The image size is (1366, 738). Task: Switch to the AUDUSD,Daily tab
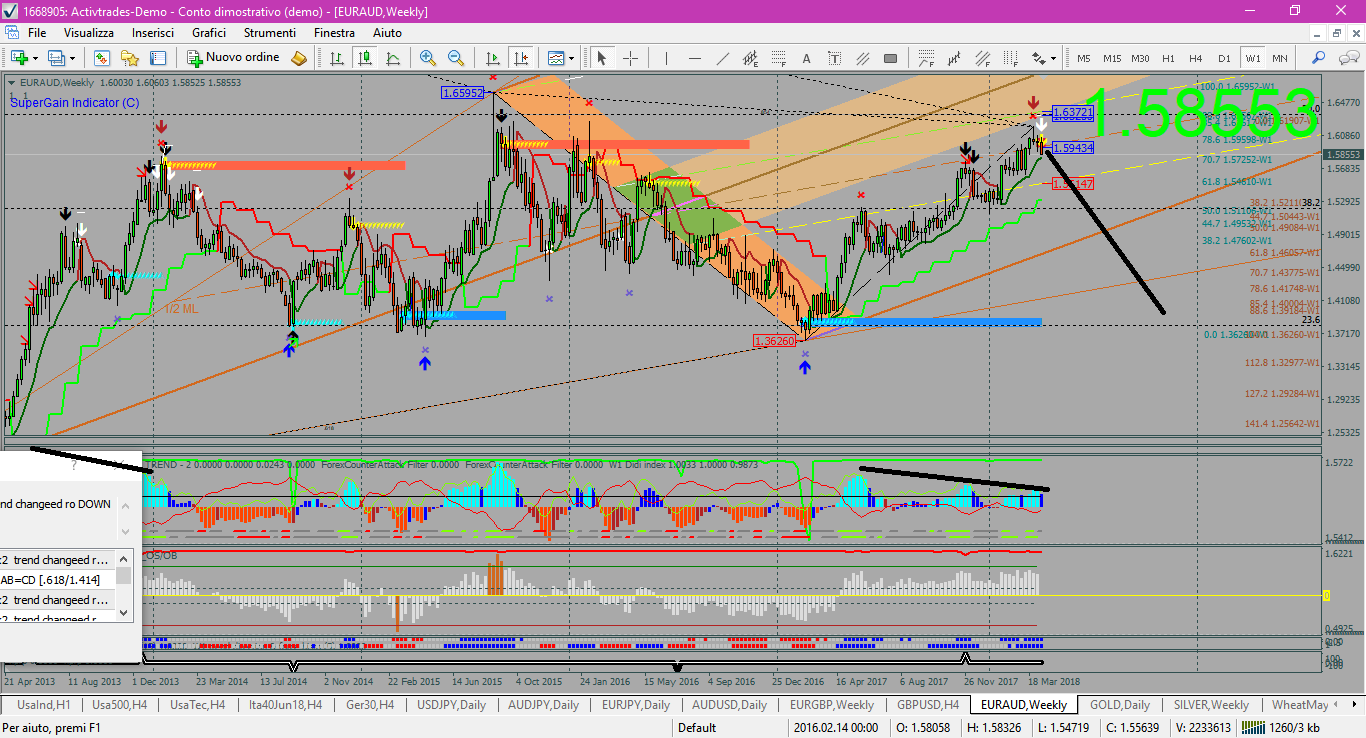click(x=729, y=705)
